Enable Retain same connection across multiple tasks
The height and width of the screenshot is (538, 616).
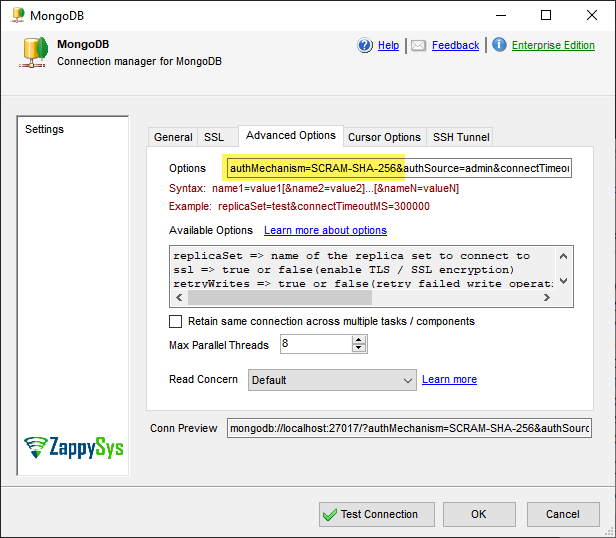pyautogui.click(x=175, y=321)
